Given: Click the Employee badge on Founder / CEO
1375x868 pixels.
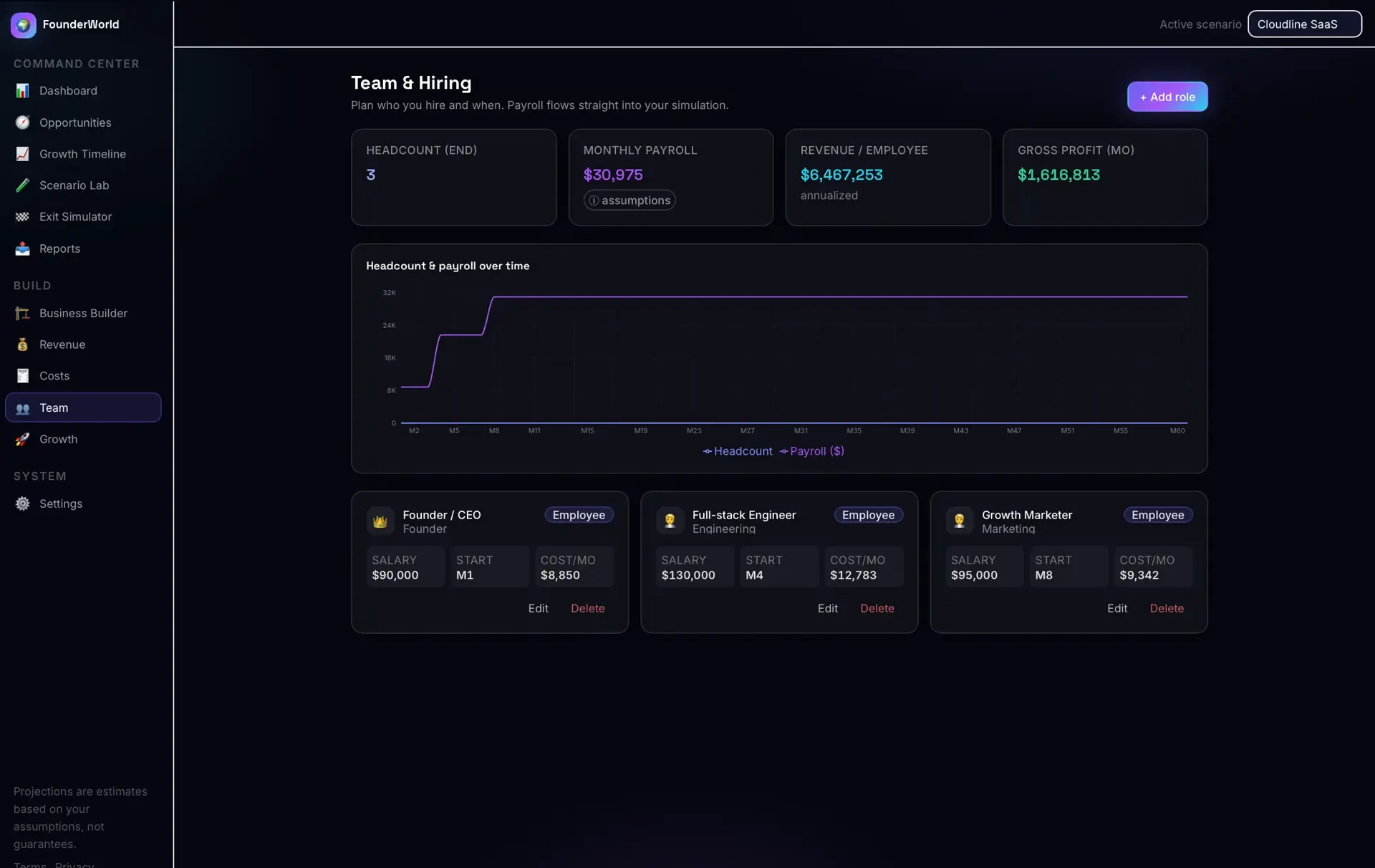Looking at the screenshot, I should (579, 515).
